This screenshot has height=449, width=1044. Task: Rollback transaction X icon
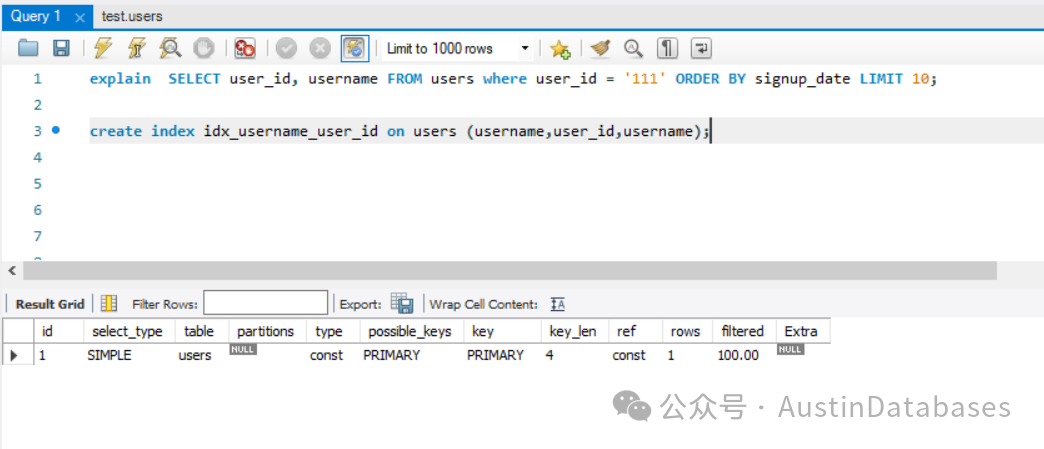pos(320,48)
